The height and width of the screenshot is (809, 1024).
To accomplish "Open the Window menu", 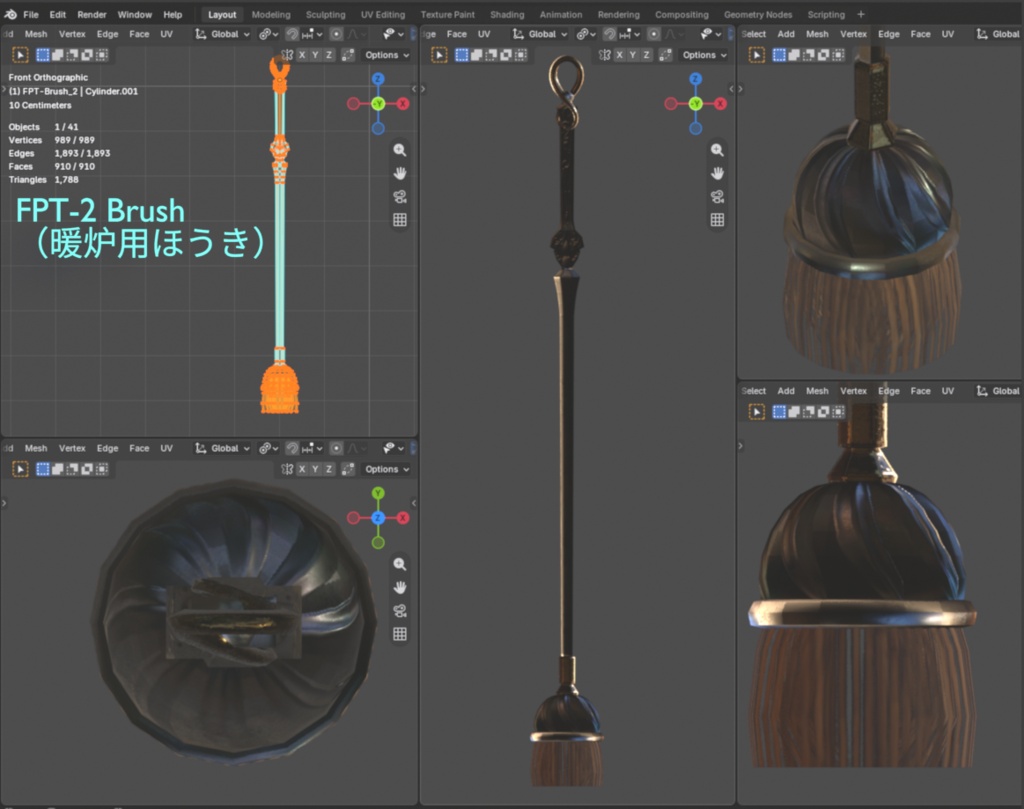I will pos(135,14).
